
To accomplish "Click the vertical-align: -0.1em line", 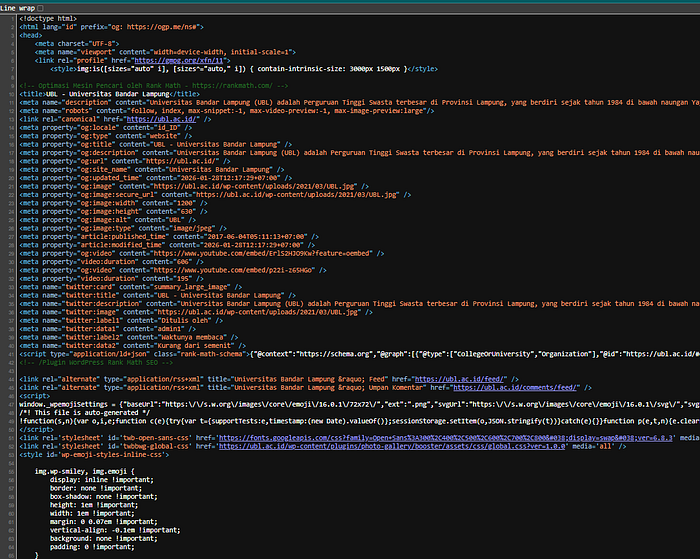I will pos(115,531).
